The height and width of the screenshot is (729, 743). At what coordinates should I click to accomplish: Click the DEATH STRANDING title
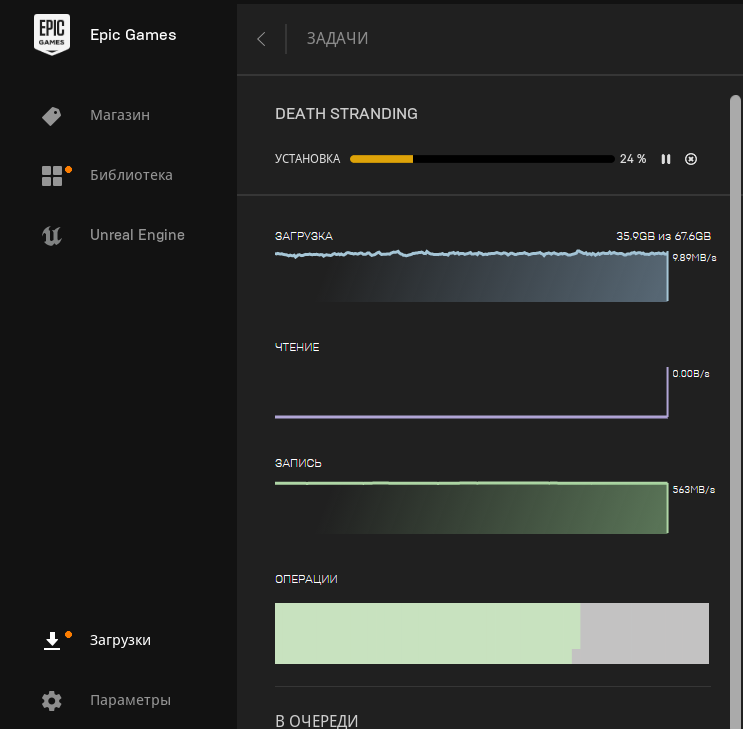346,114
